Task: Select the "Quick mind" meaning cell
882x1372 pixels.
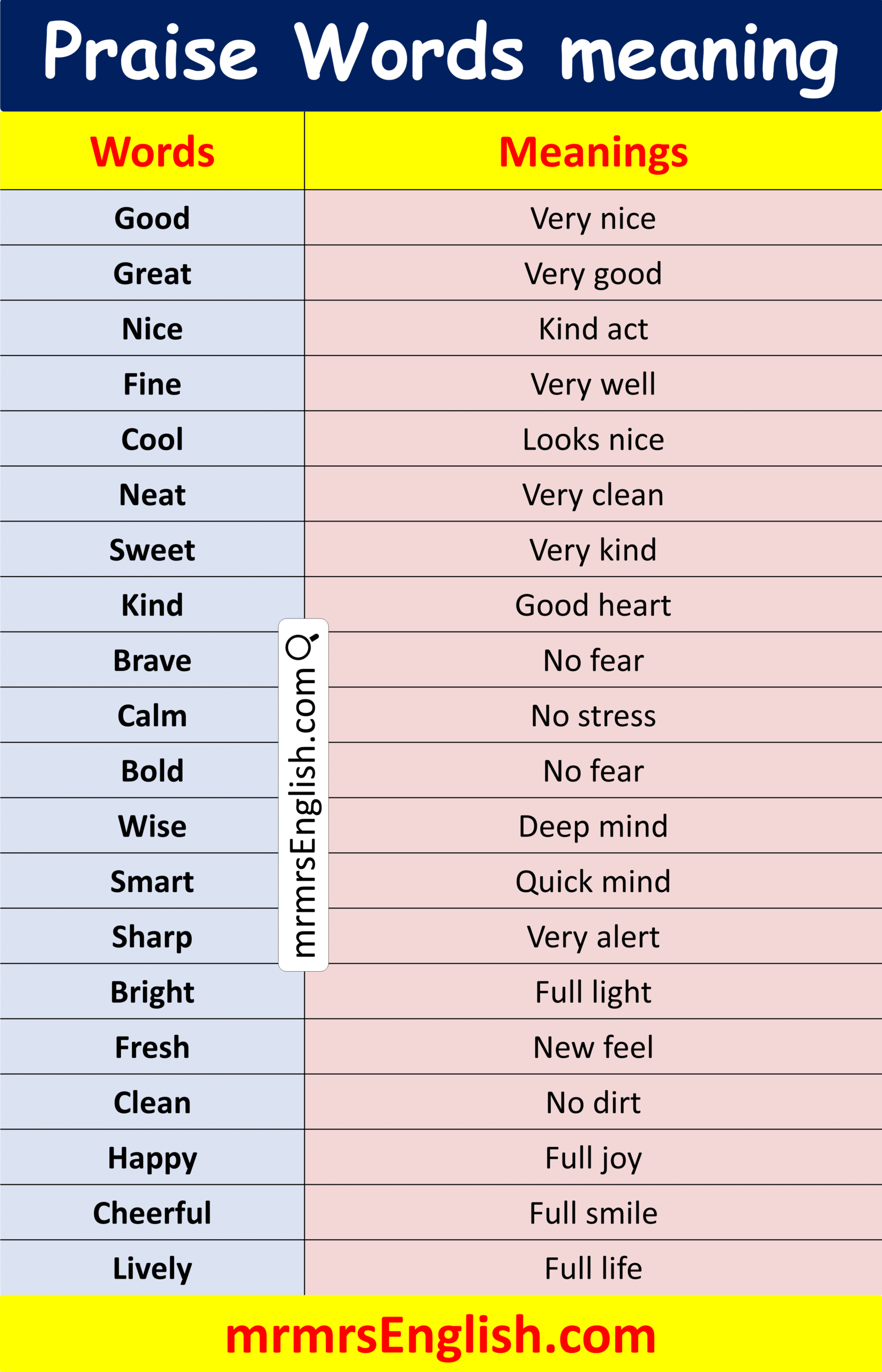Action: click(x=593, y=881)
